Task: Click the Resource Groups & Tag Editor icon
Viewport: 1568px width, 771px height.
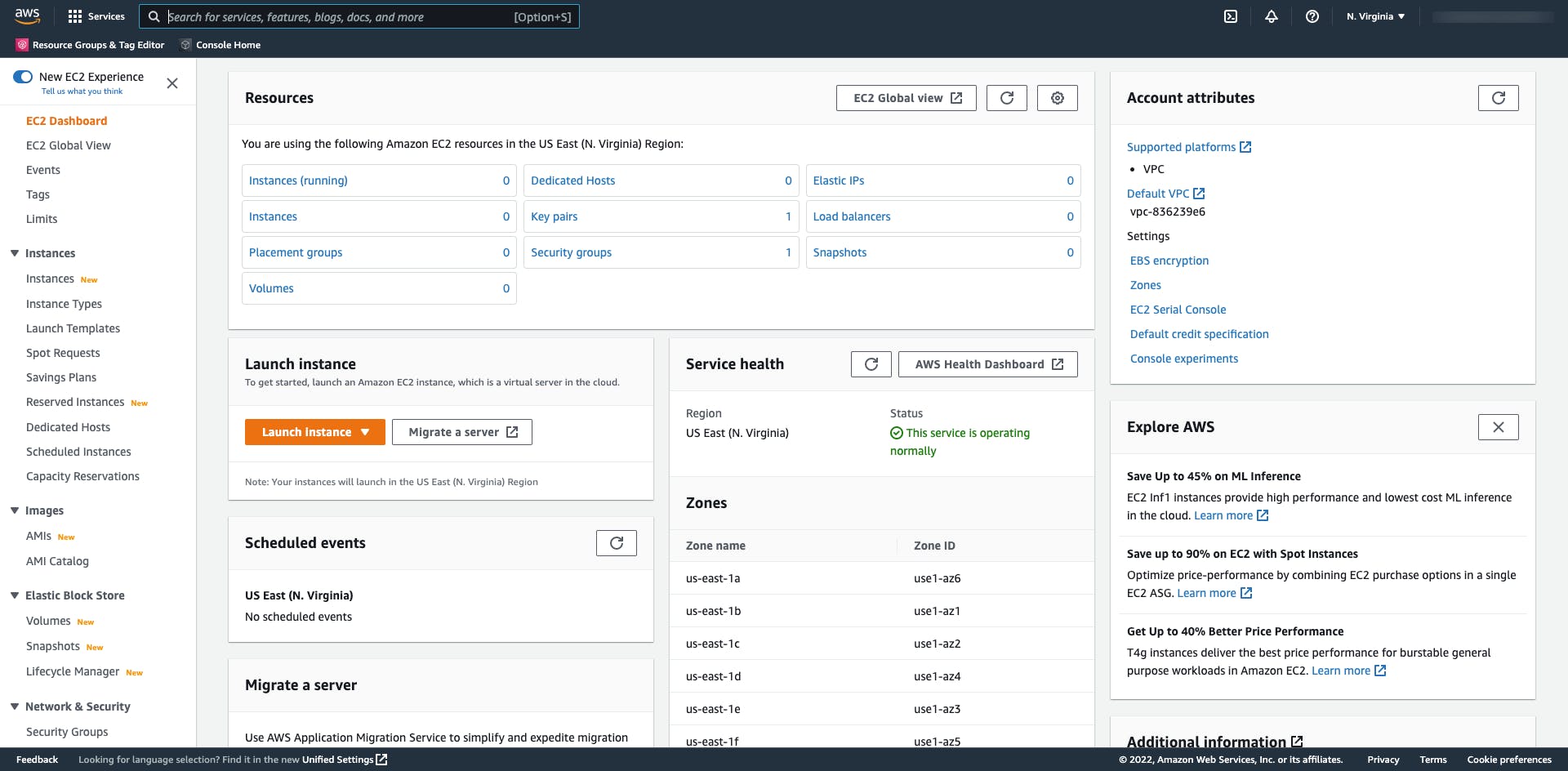Action: click(x=22, y=45)
